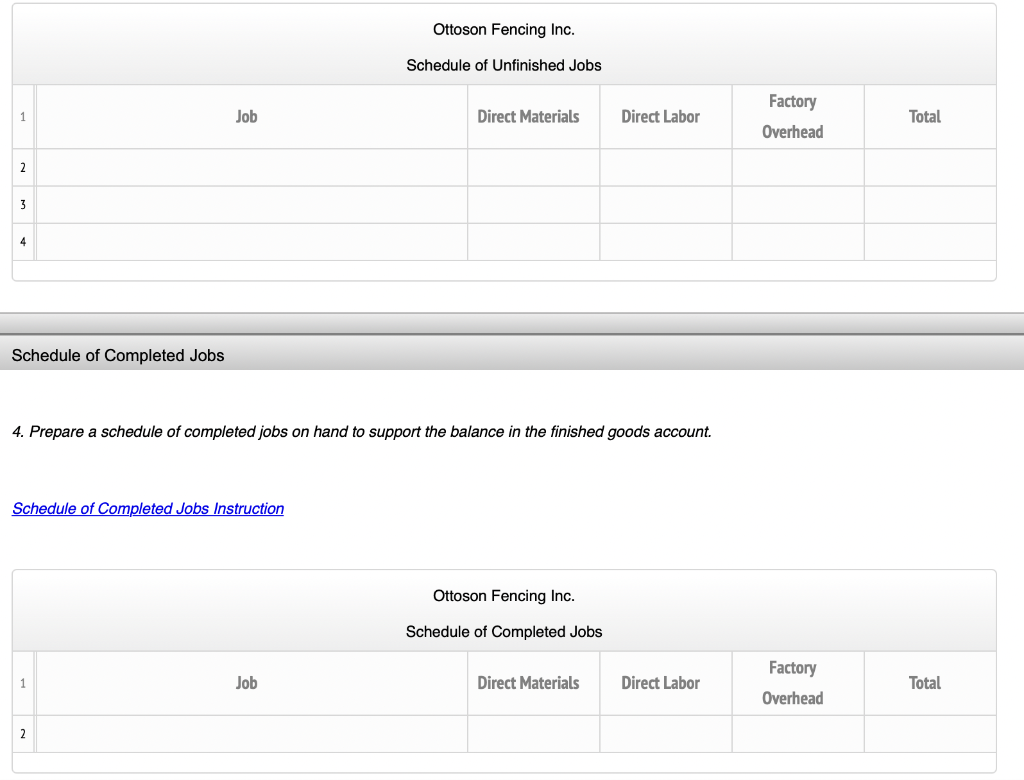Select Direct Labor cell, row 3, Unfinished Jobs

pyautogui.click(x=665, y=205)
